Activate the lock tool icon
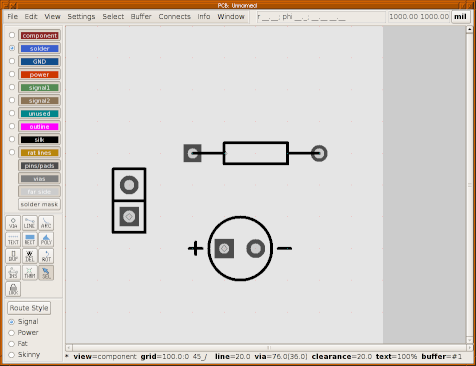The height and width of the screenshot is (366, 476). coord(13,289)
